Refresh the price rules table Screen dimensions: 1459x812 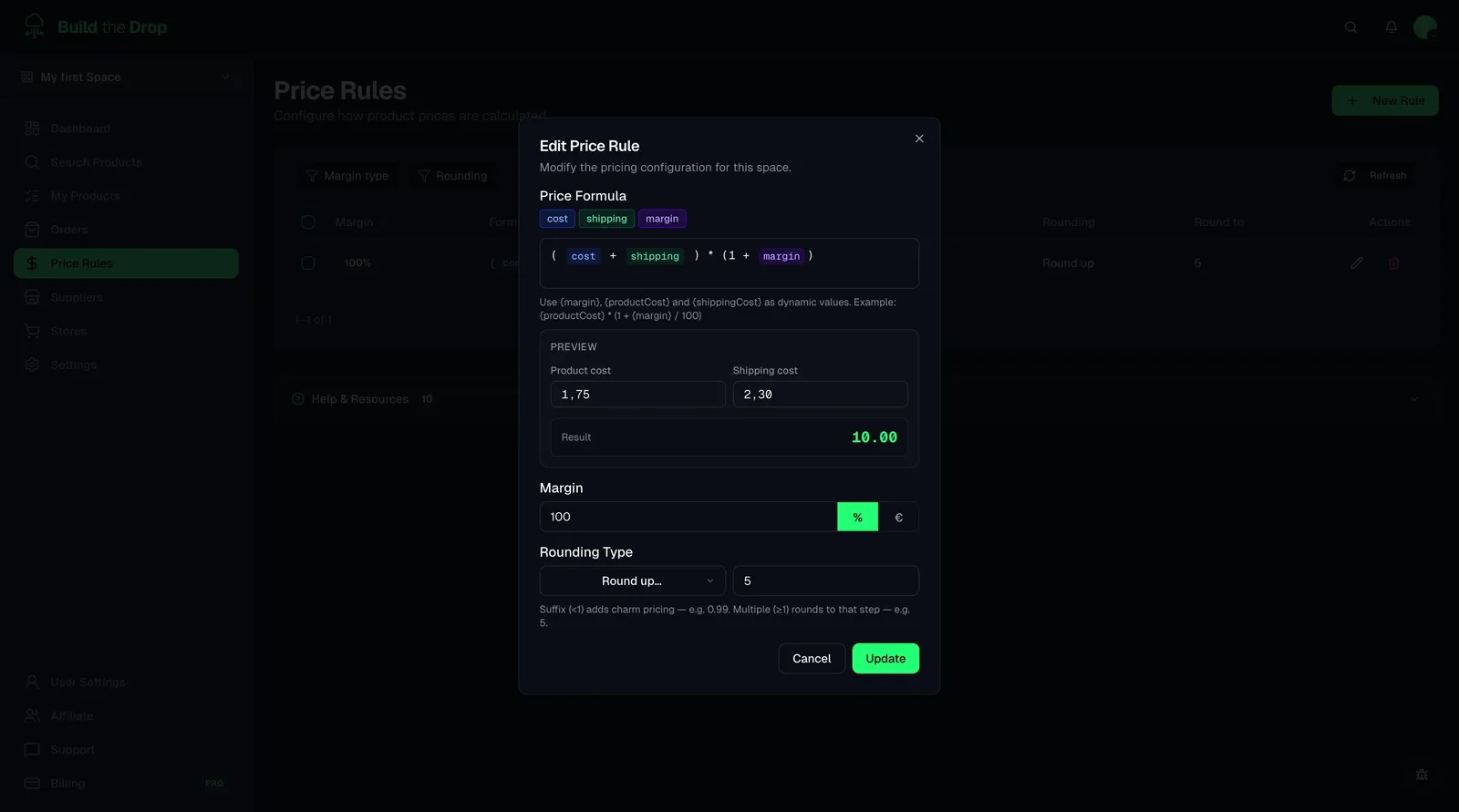(1376, 176)
